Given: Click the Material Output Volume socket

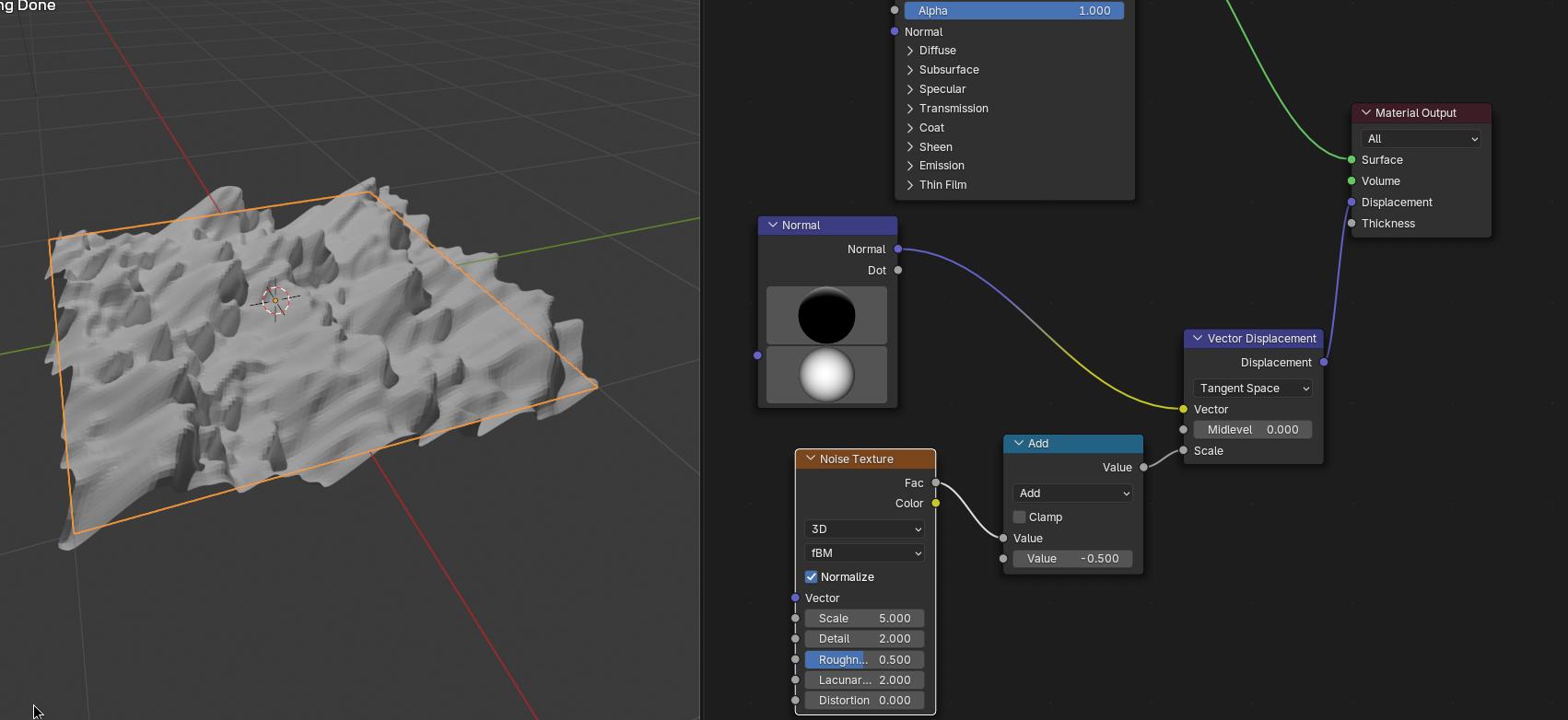Looking at the screenshot, I should 1352,181.
